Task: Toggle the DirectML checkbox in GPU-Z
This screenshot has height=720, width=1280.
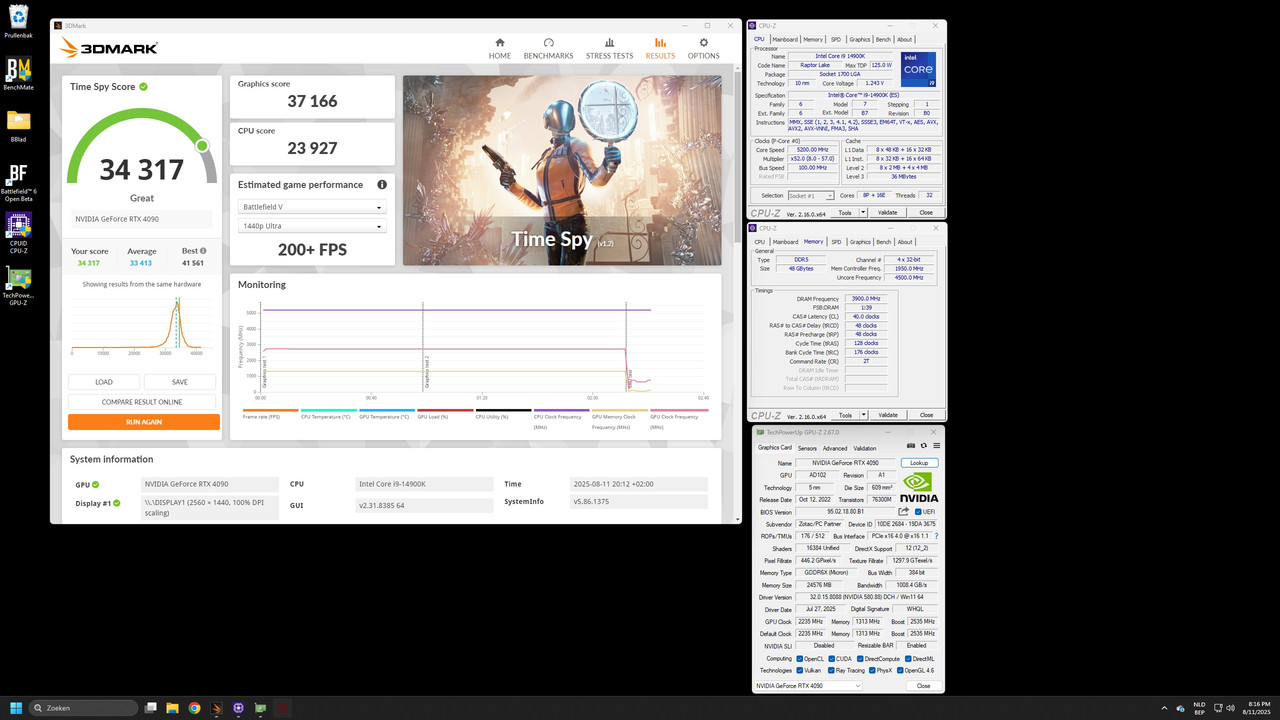Action: [x=908, y=658]
